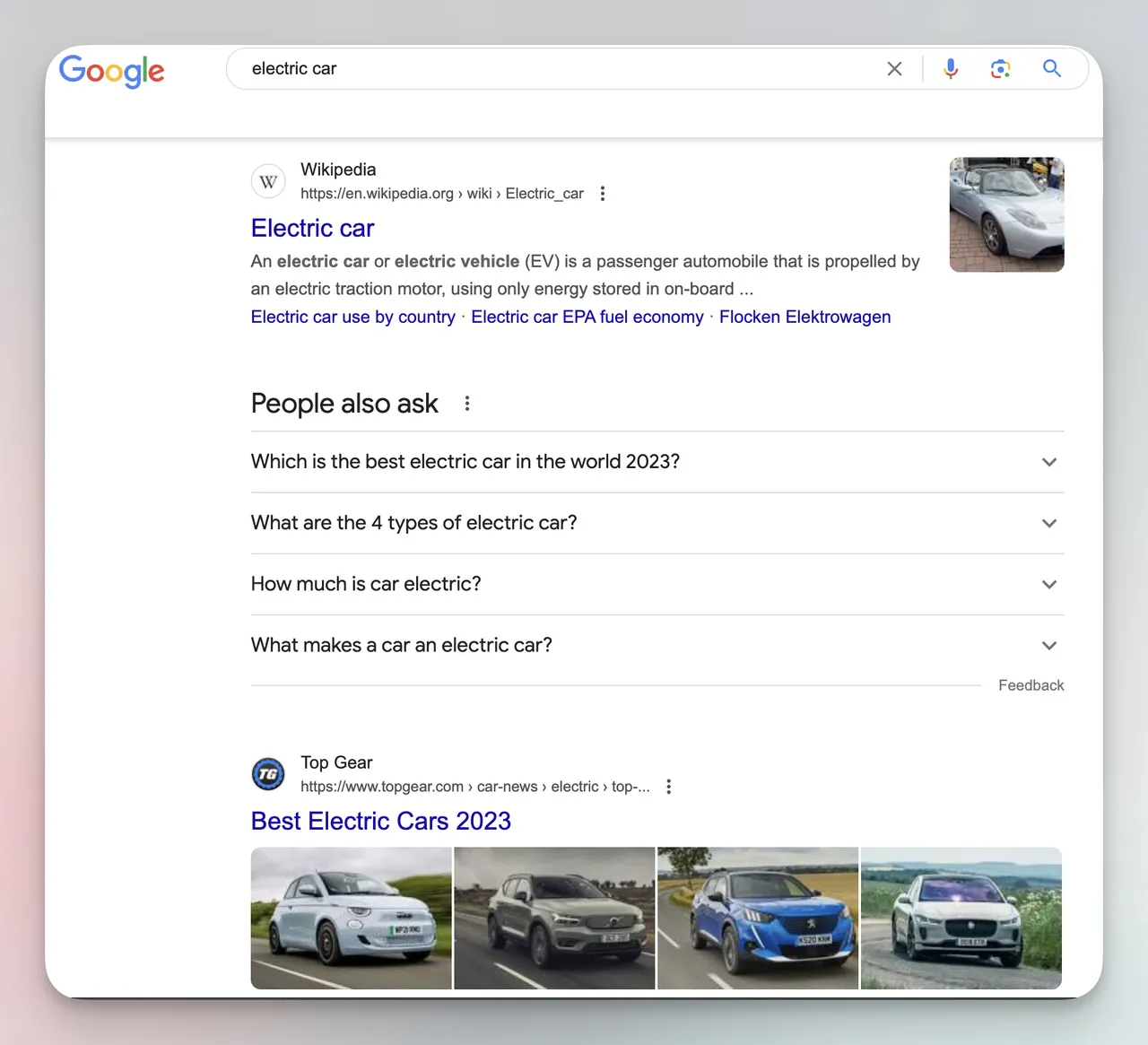Open the blue Peugeot car thumbnail
1148x1045 pixels.
click(x=758, y=919)
